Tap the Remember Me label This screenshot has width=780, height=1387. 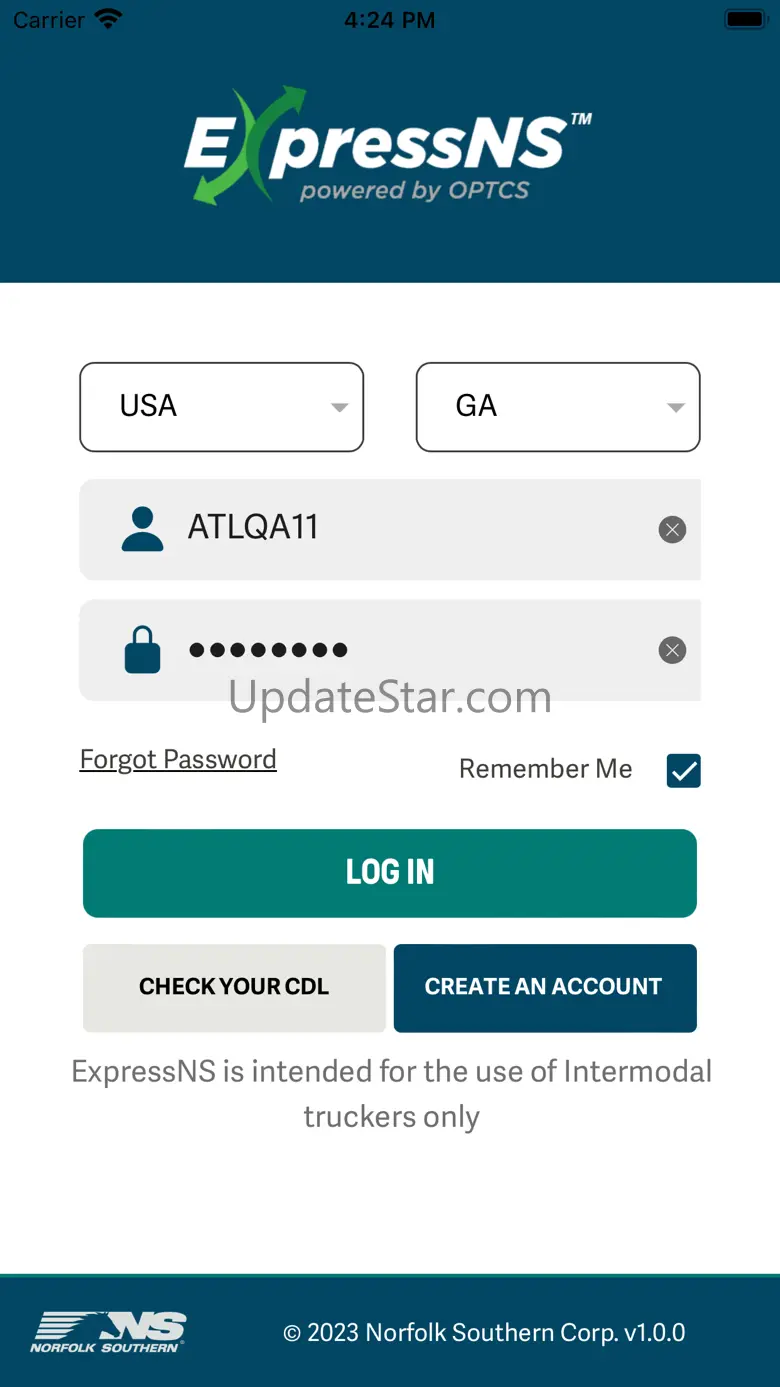coord(545,769)
